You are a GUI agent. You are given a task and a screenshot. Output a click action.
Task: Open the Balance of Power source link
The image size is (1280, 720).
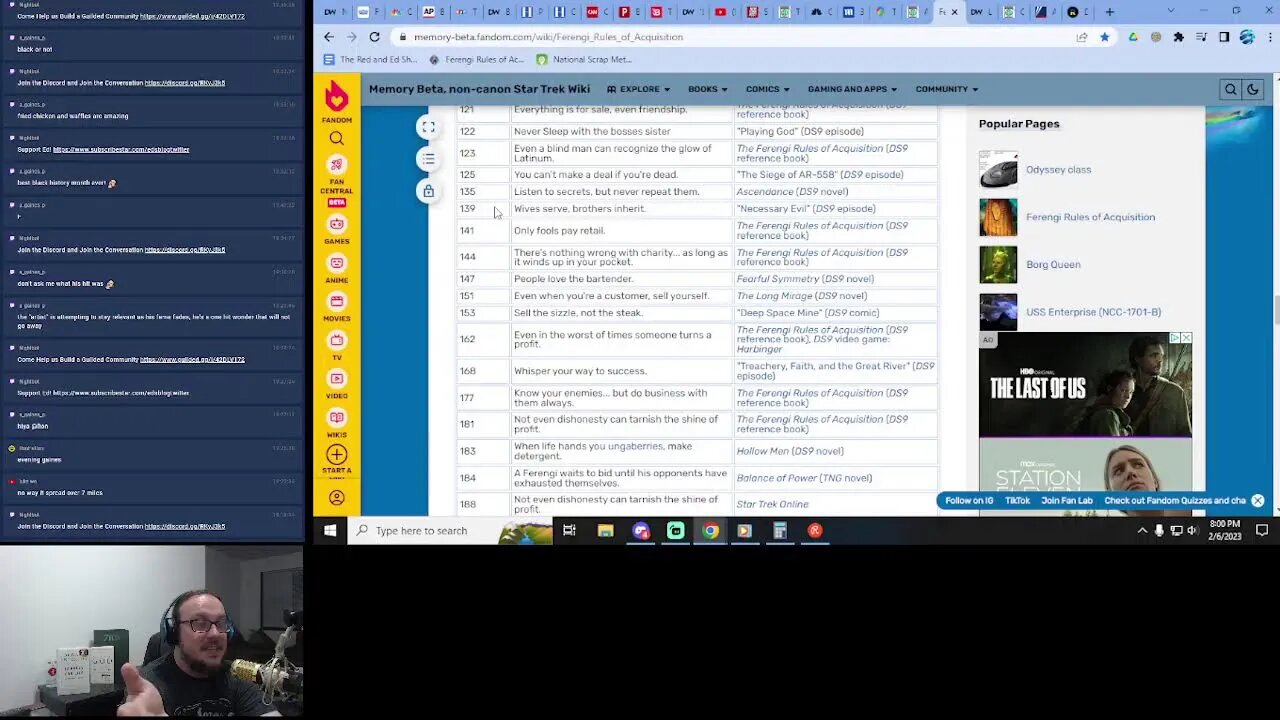(776, 478)
